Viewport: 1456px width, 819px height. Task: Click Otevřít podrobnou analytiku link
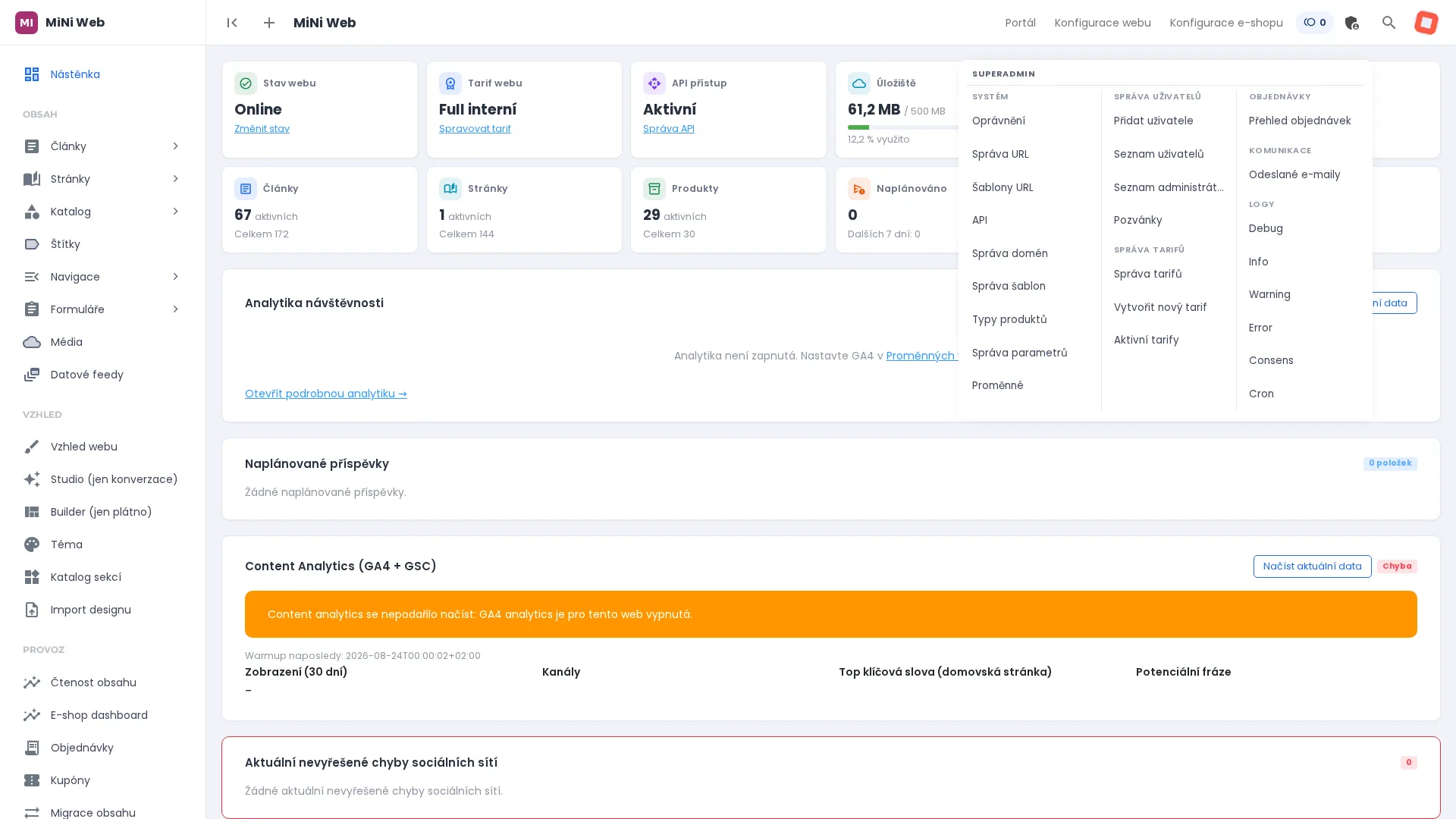[326, 394]
